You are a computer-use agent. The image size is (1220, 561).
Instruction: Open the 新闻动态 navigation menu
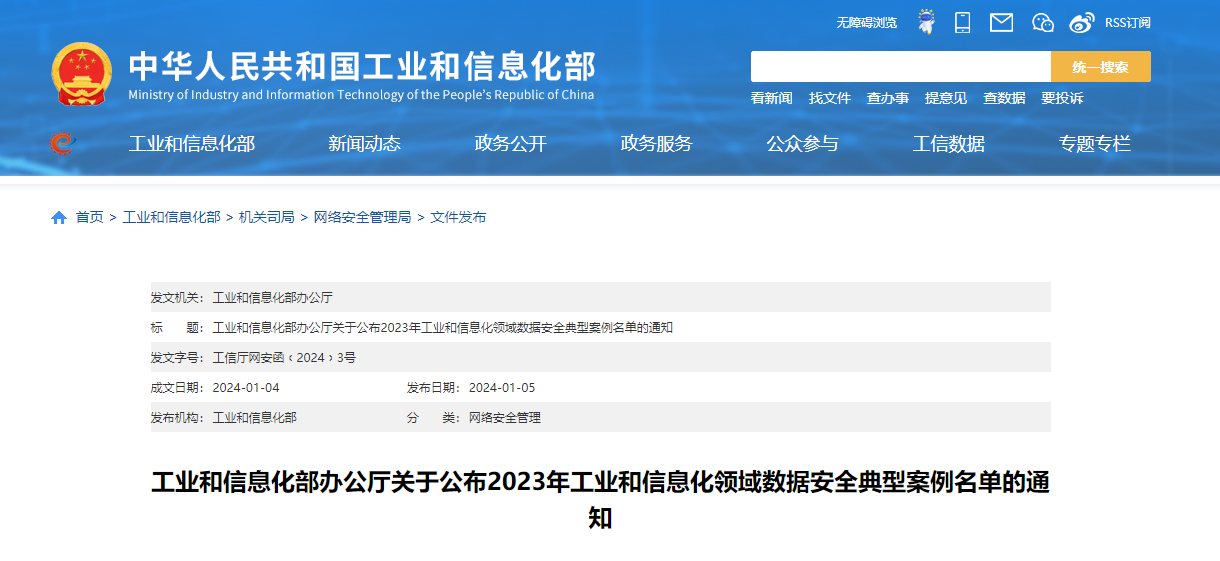pyautogui.click(x=364, y=144)
